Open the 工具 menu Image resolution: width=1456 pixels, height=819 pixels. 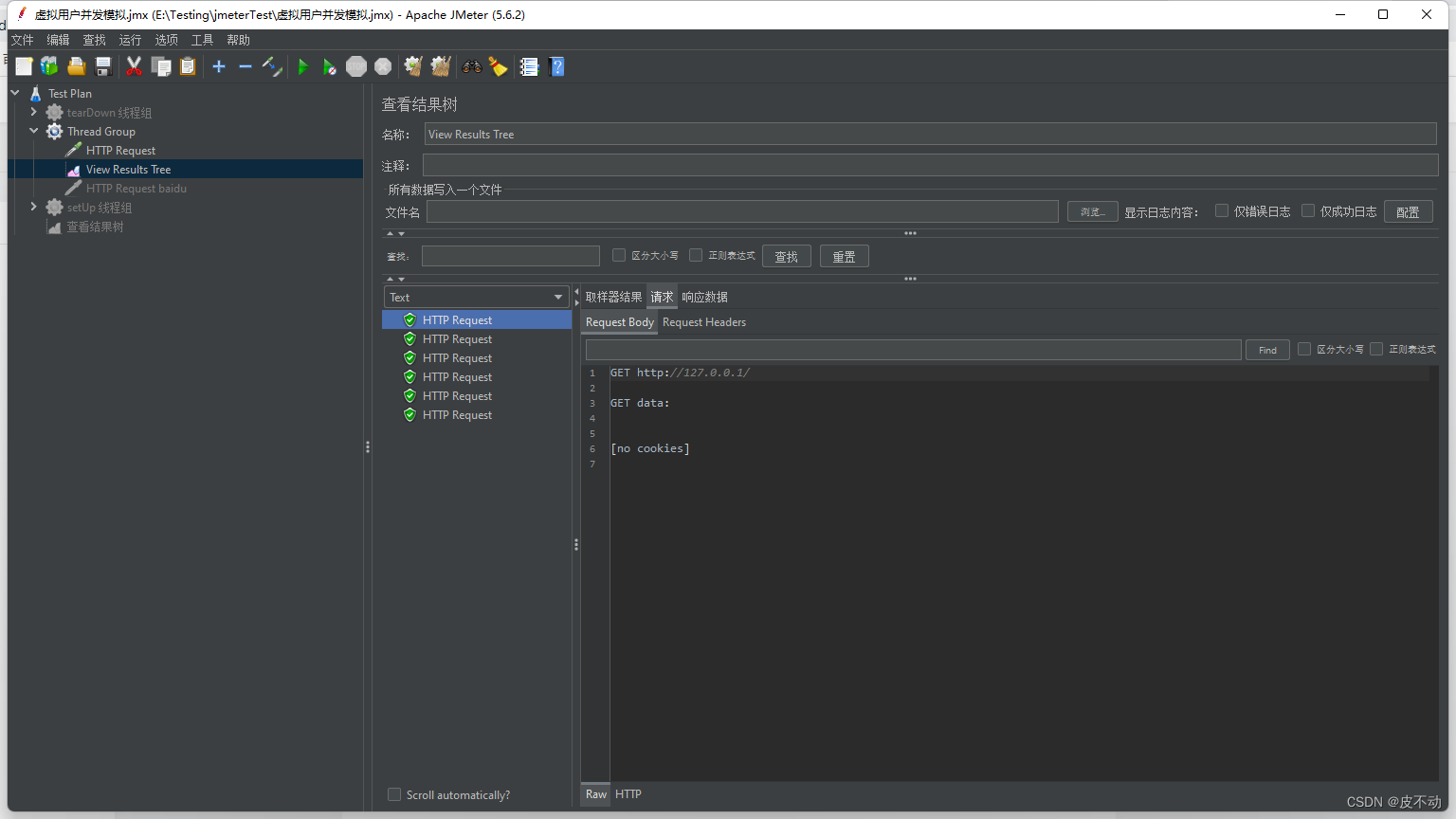point(201,40)
